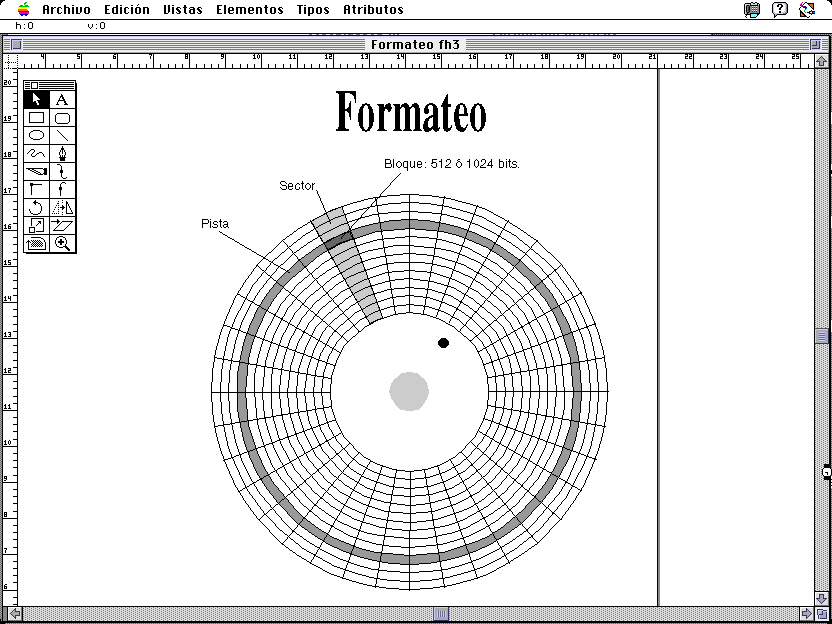Expand the Tipos menu
Screen dimensions: 832x624
tap(313, 9)
